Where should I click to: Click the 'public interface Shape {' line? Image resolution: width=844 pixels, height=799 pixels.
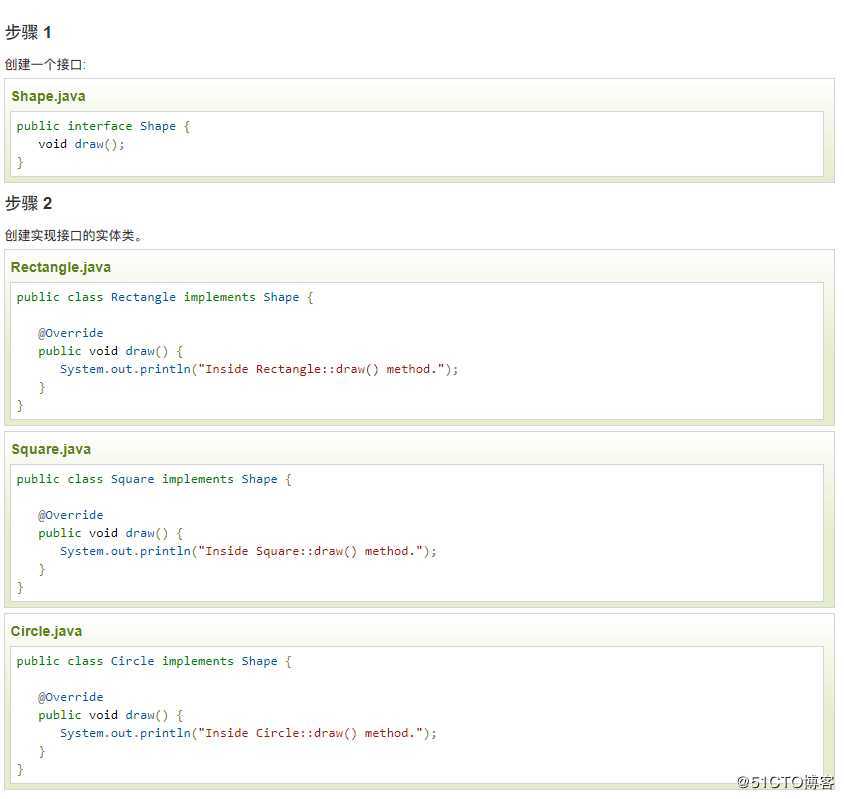coord(103,127)
